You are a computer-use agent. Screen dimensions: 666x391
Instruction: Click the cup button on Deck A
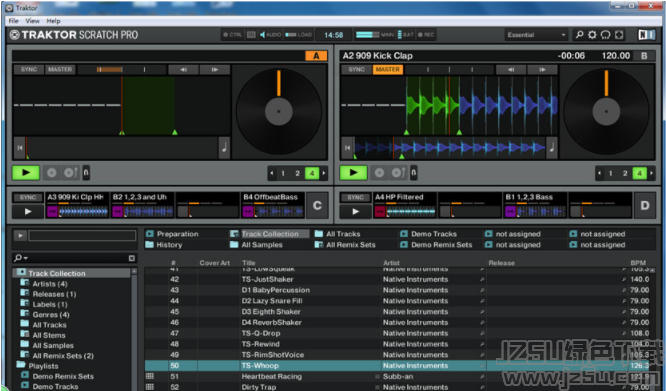coord(70,173)
